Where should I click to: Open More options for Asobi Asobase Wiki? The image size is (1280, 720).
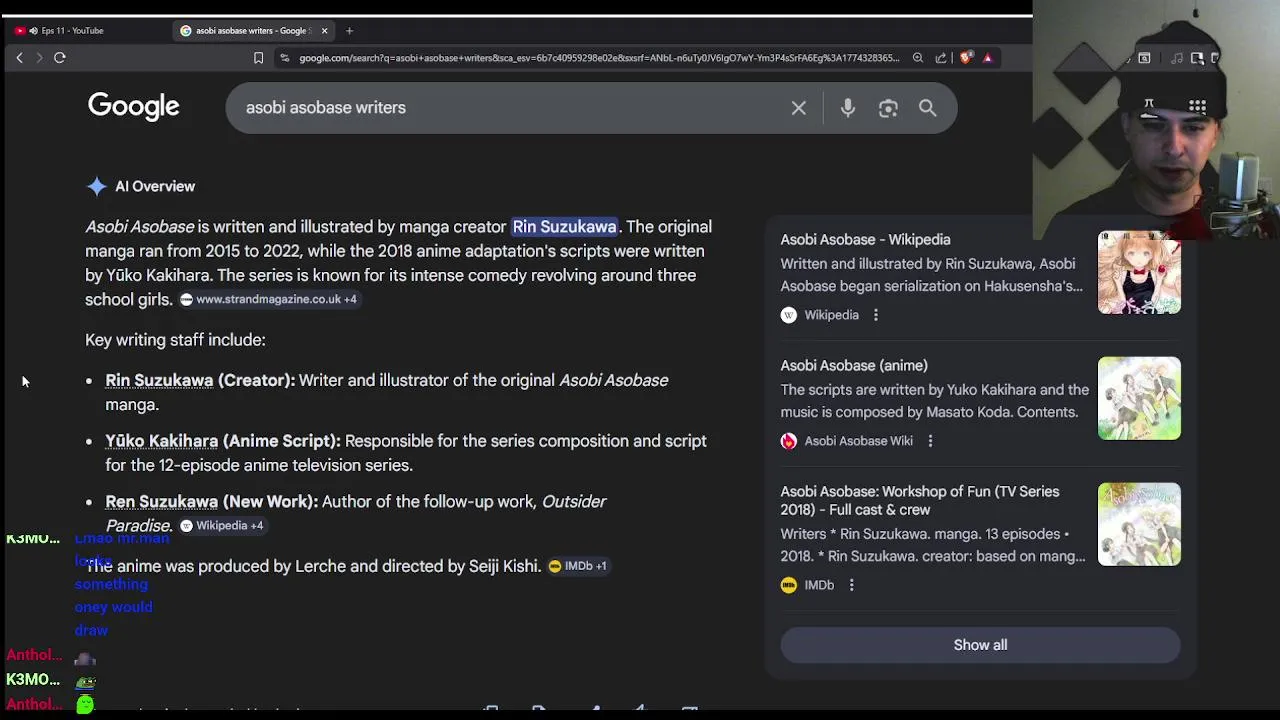pyautogui.click(x=930, y=441)
